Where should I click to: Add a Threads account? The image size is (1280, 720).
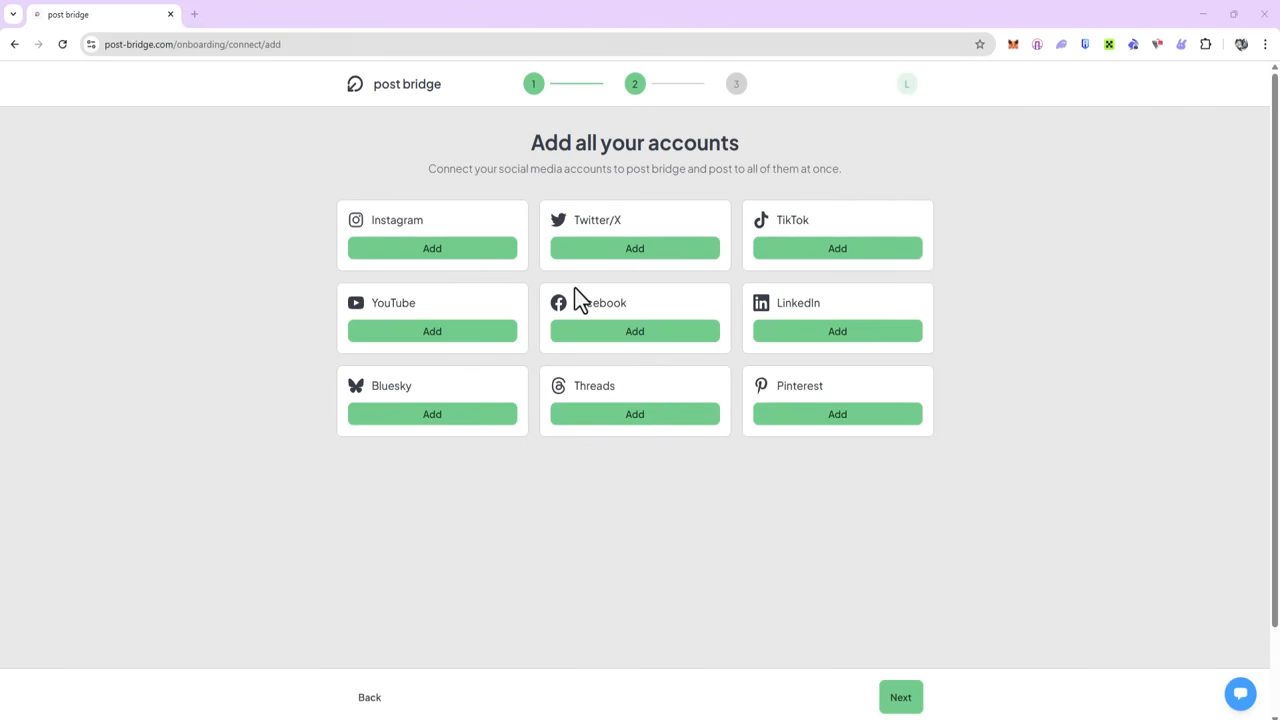pyautogui.click(x=635, y=414)
